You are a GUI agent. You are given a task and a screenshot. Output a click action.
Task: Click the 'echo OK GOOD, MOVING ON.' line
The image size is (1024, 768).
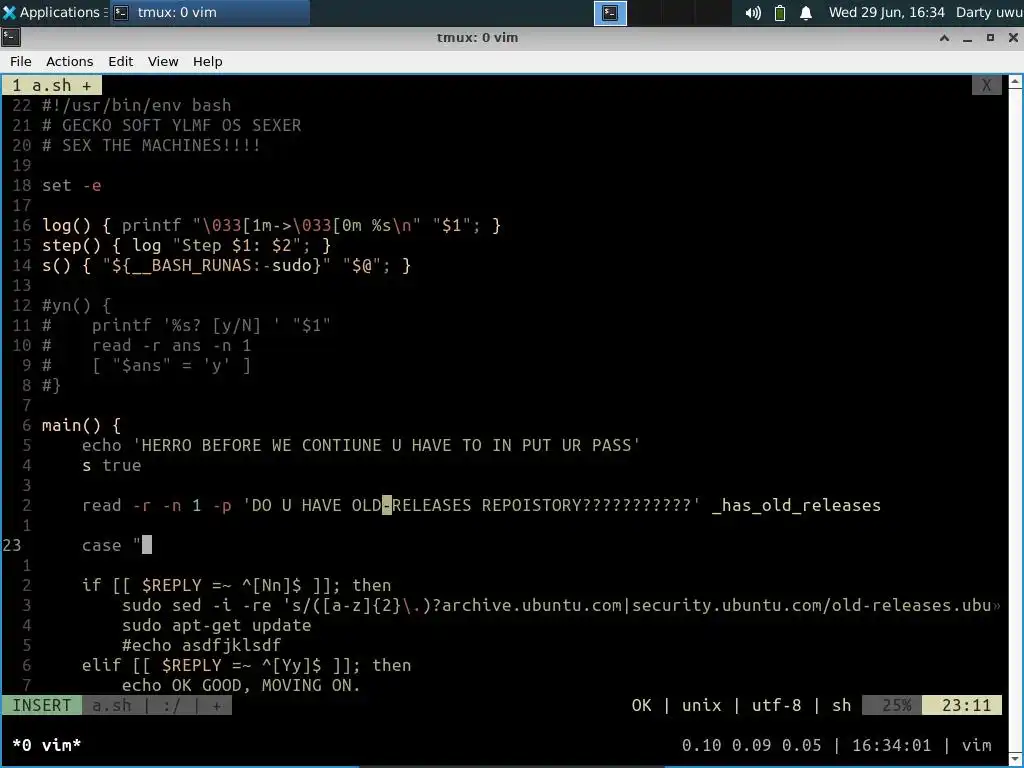click(242, 685)
